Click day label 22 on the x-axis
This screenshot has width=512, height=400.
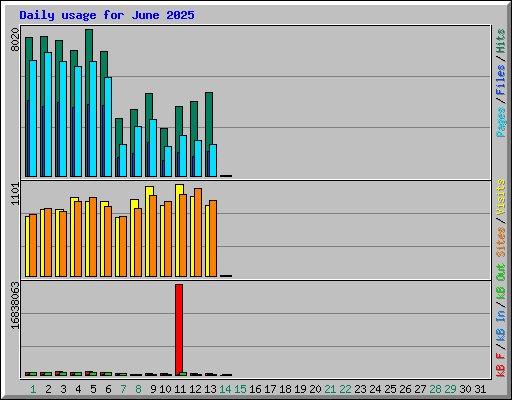345,389
